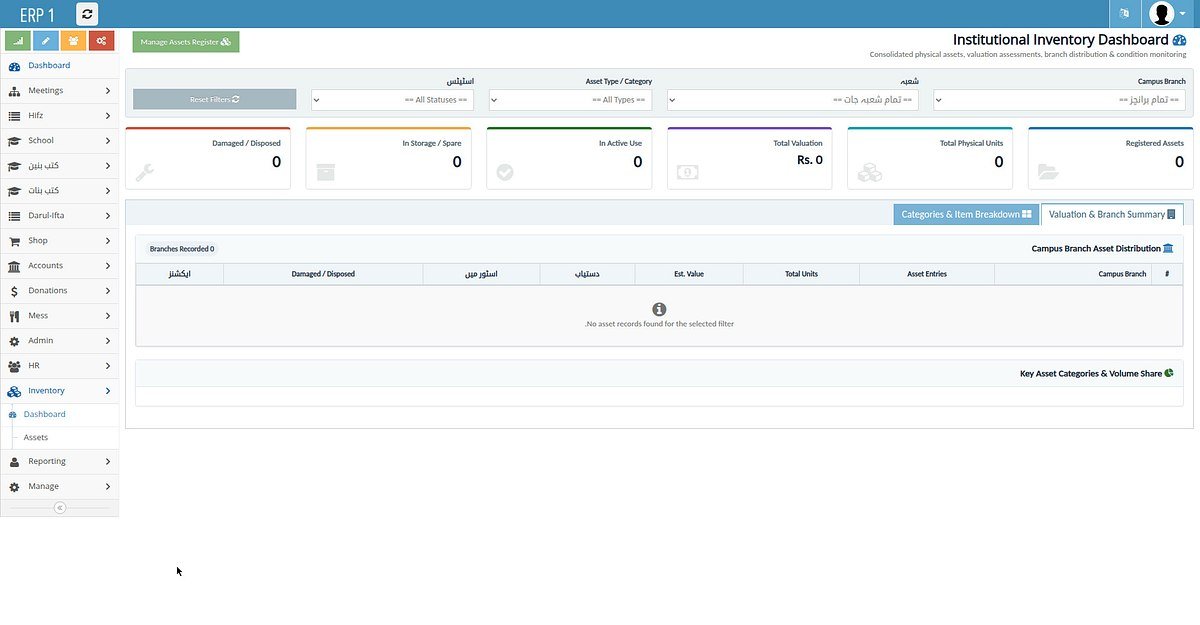Open the شعبہ department dropdown
The width and height of the screenshot is (1200, 625).
[793, 100]
